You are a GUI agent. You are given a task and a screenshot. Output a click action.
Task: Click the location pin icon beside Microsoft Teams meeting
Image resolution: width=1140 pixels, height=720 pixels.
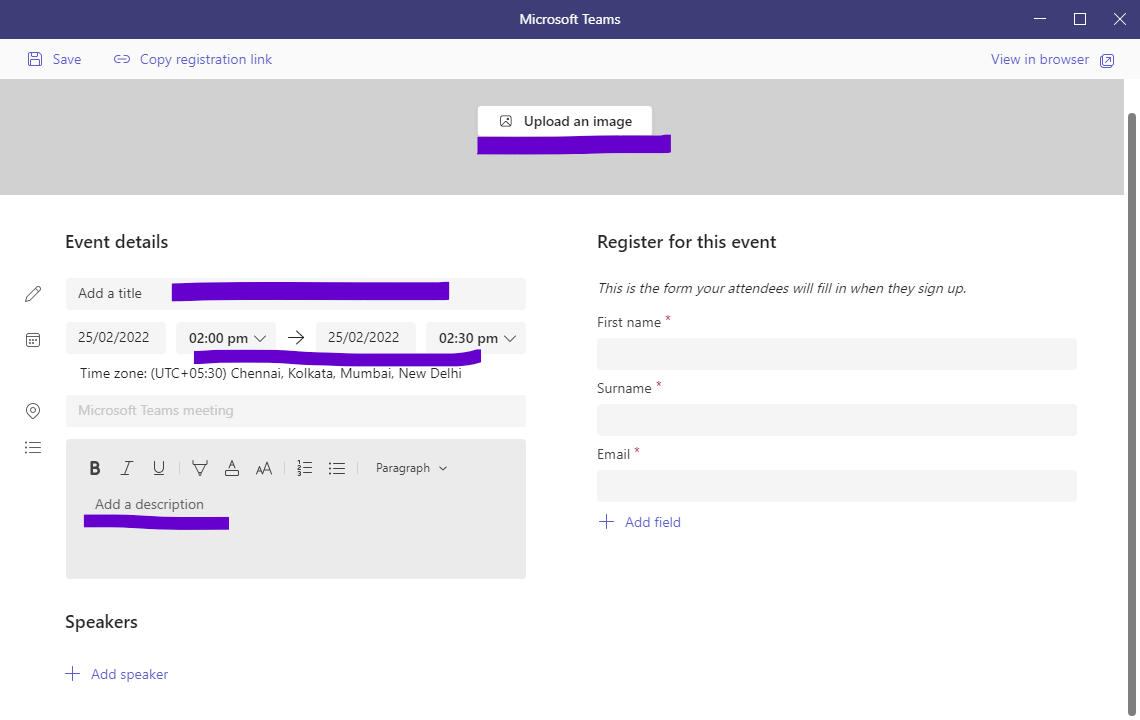coord(33,411)
